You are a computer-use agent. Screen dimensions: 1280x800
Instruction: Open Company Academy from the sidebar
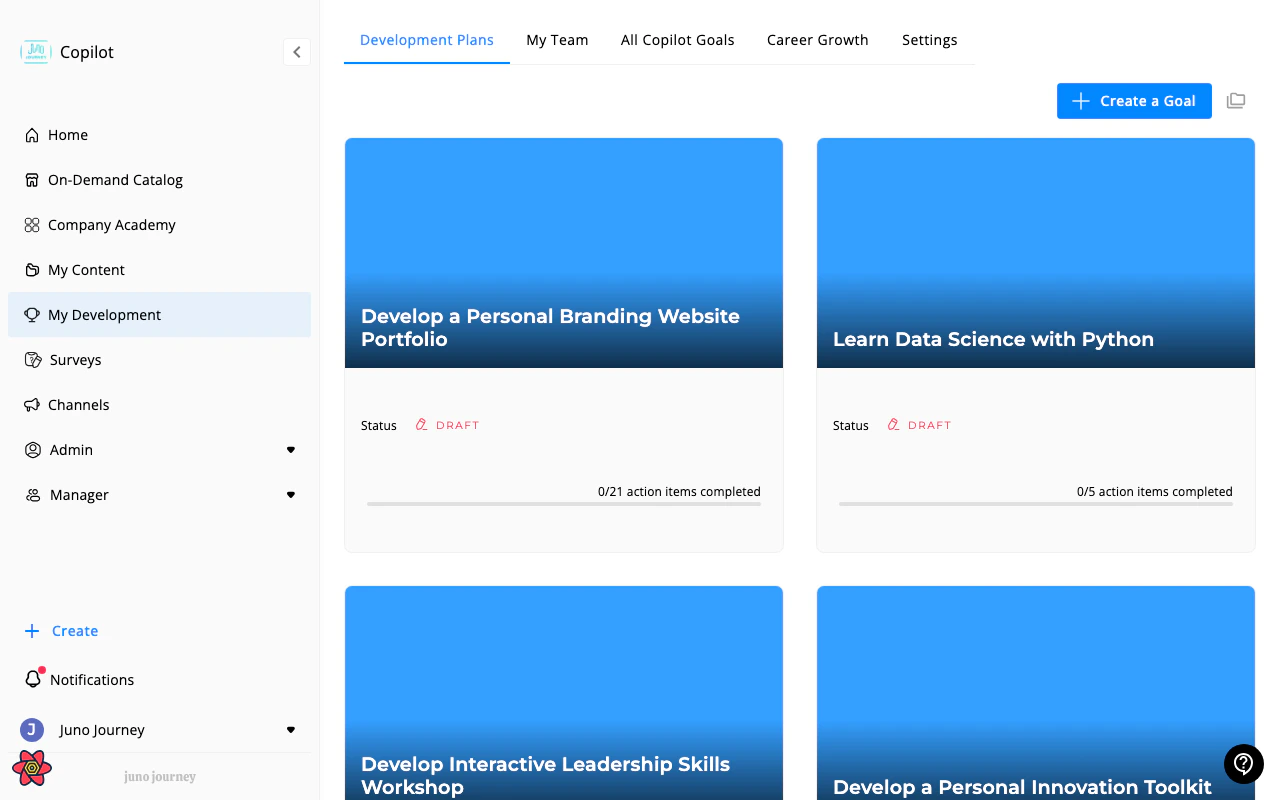click(x=112, y=225)
